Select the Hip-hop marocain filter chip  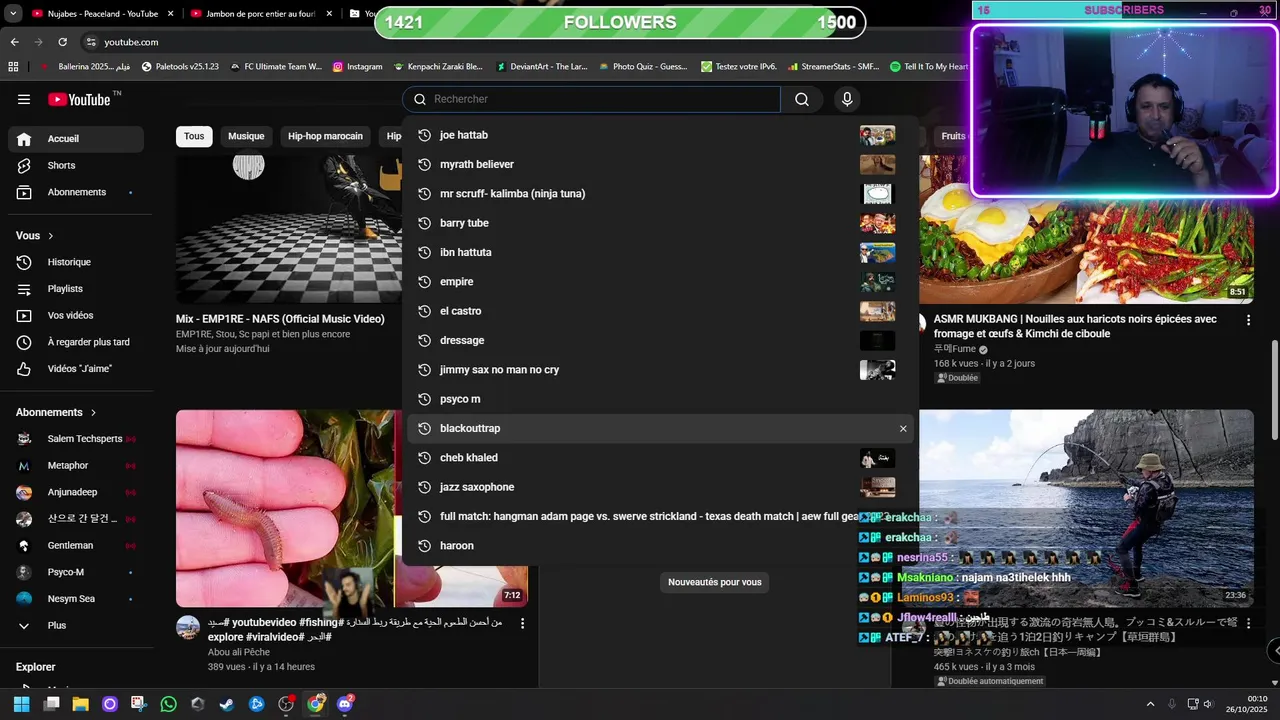pyautogui.click(x=325, y=136)
